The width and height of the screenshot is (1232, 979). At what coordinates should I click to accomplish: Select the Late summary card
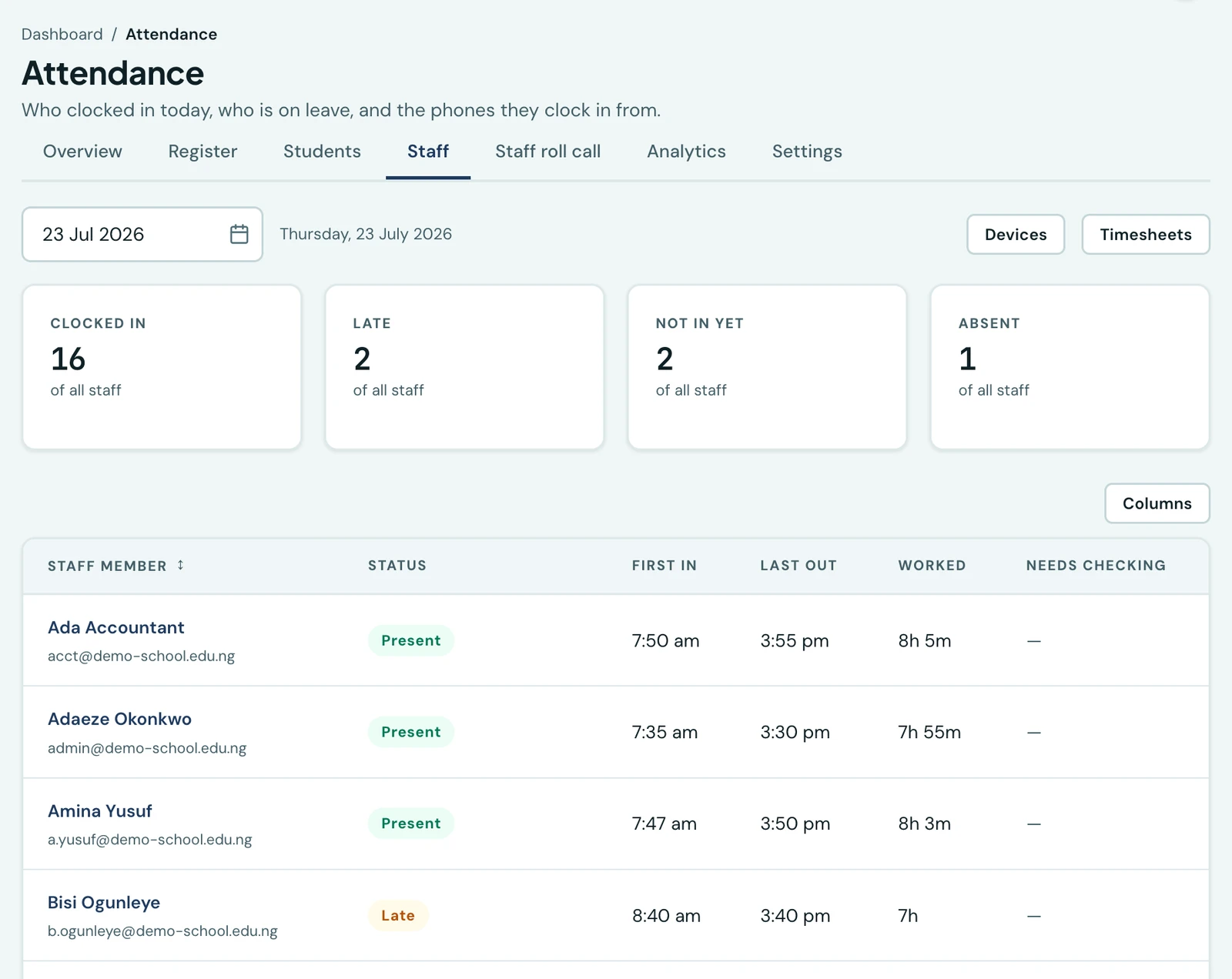[464, 367]
